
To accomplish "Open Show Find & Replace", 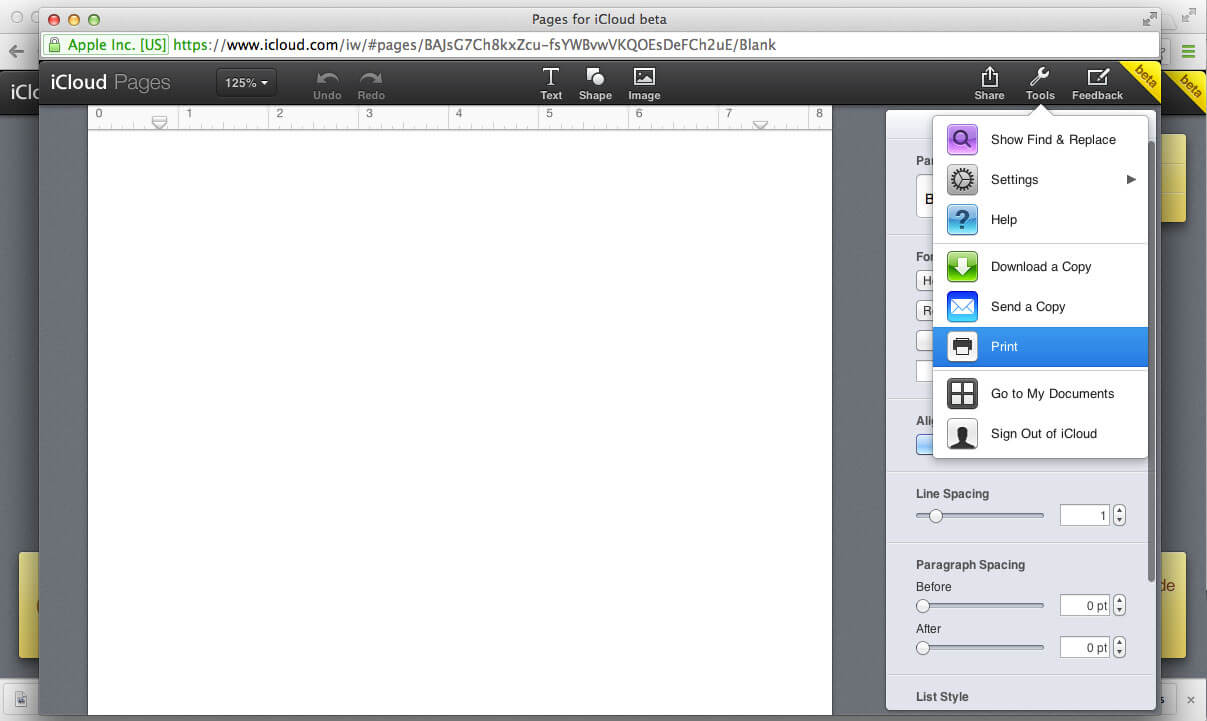I will pyautogui.click(x=1053, y=139).
